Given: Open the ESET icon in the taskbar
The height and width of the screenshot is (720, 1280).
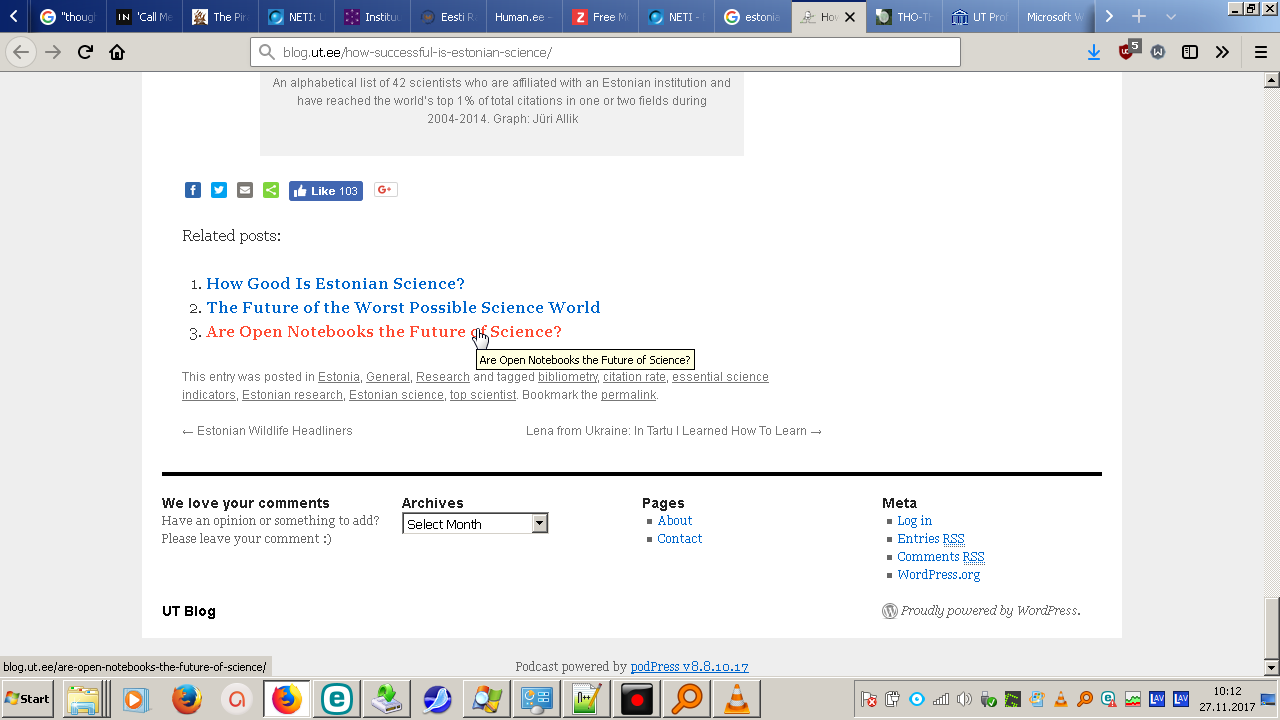Looking at the screenshot, I should (337, 698).
